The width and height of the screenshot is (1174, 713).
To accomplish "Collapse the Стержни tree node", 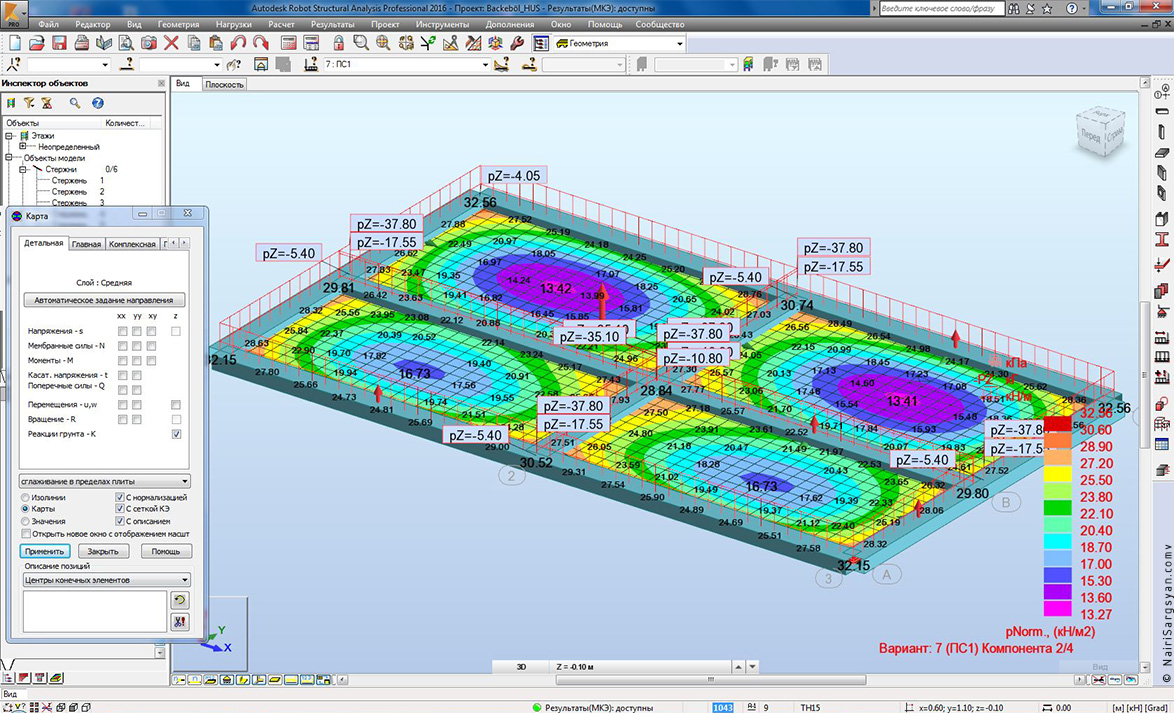I will click(x=23, y=169).
